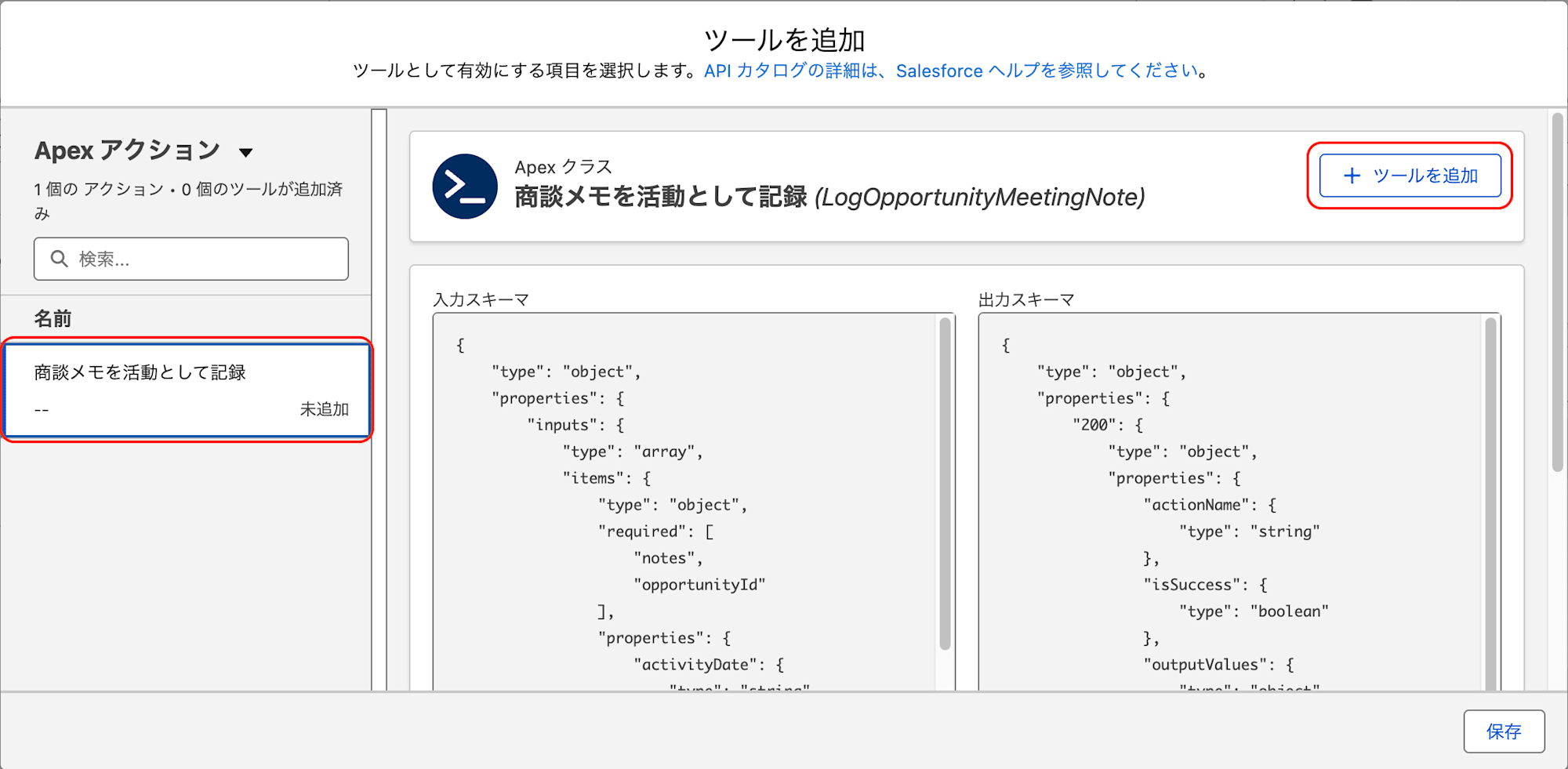Open the API カタログ Salesforce help link
The height and width of the screenshot is (769, 1568).
tap(951, 71)
